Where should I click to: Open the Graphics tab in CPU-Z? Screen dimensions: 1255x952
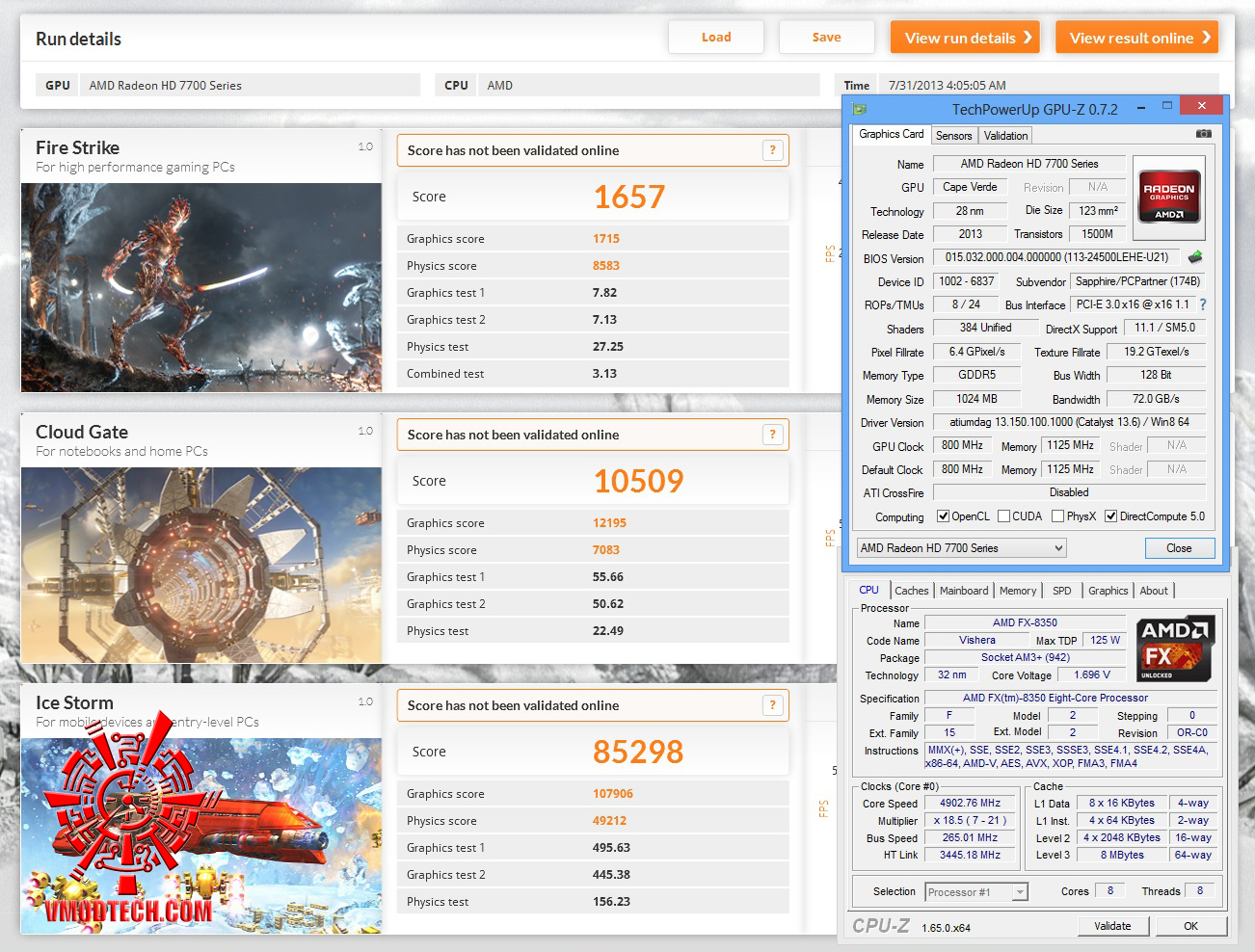click(1108, 591)
